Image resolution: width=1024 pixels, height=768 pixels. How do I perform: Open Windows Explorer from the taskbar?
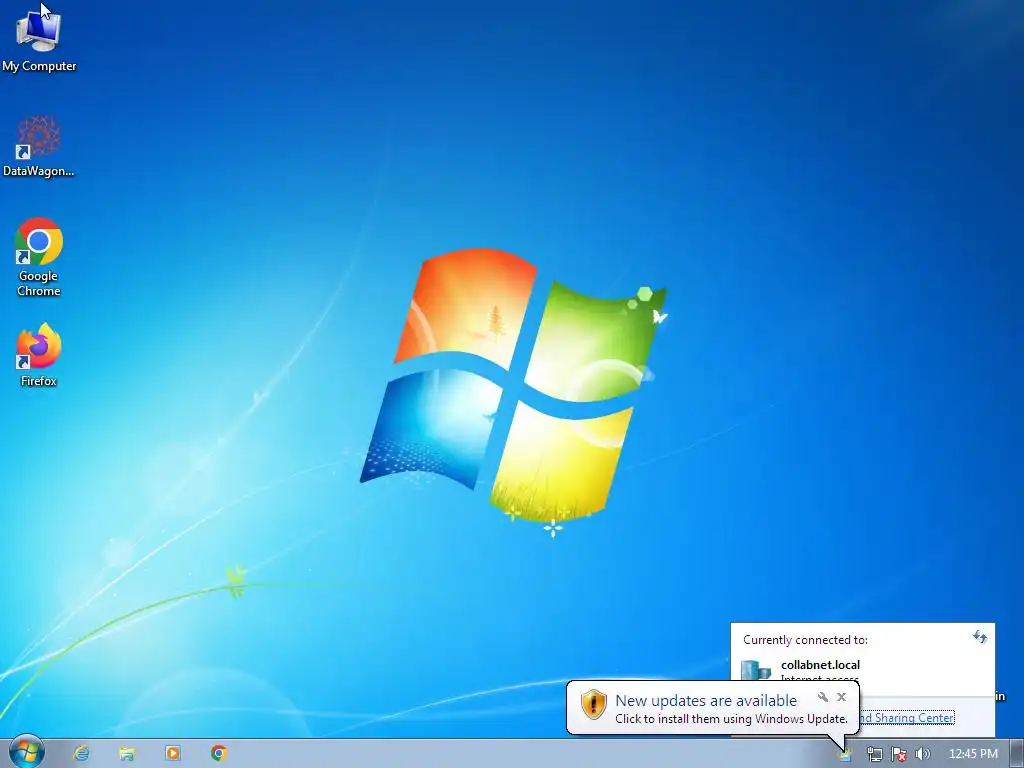pos(127,753)
